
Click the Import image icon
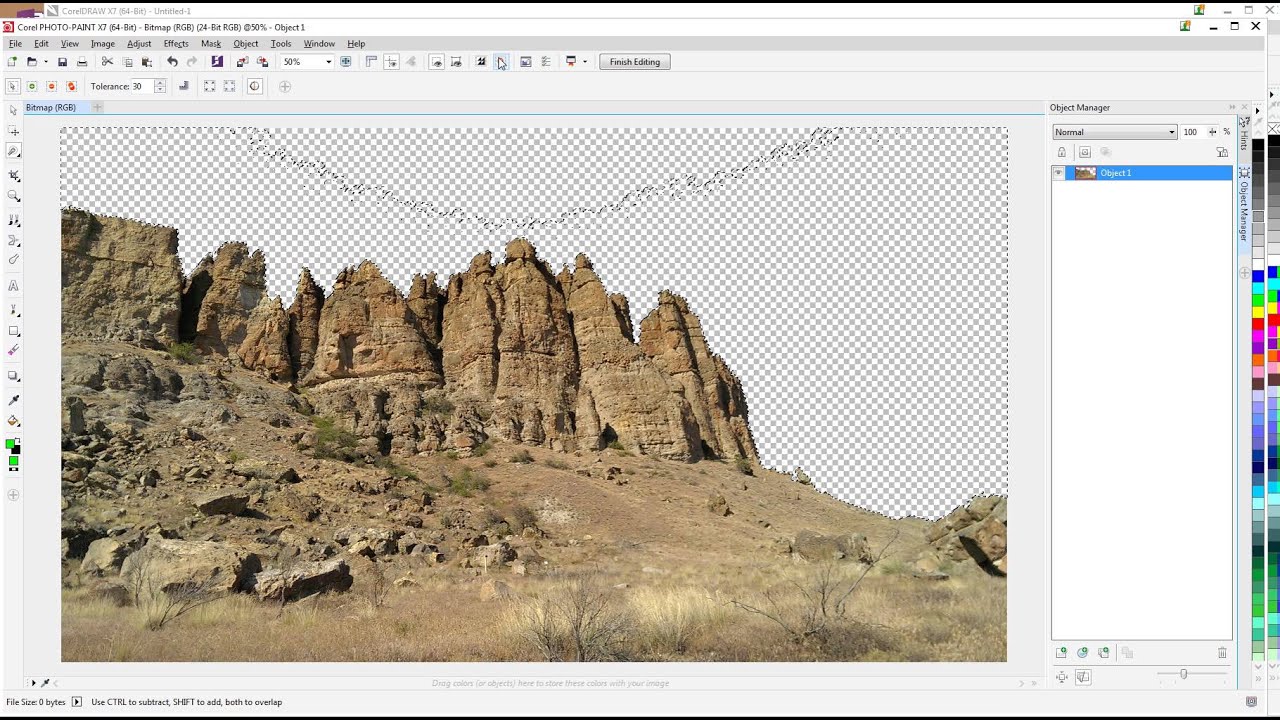242,62
